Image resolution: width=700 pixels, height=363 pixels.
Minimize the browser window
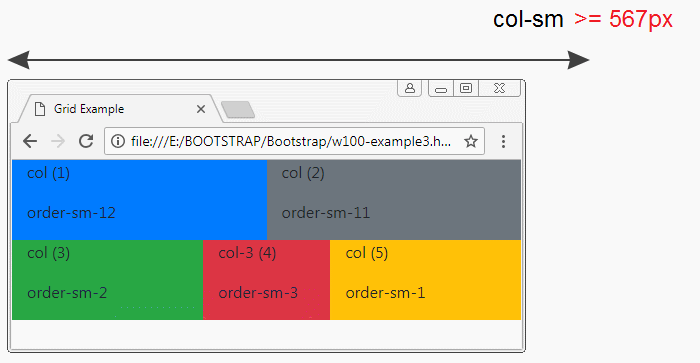[441, 88]
